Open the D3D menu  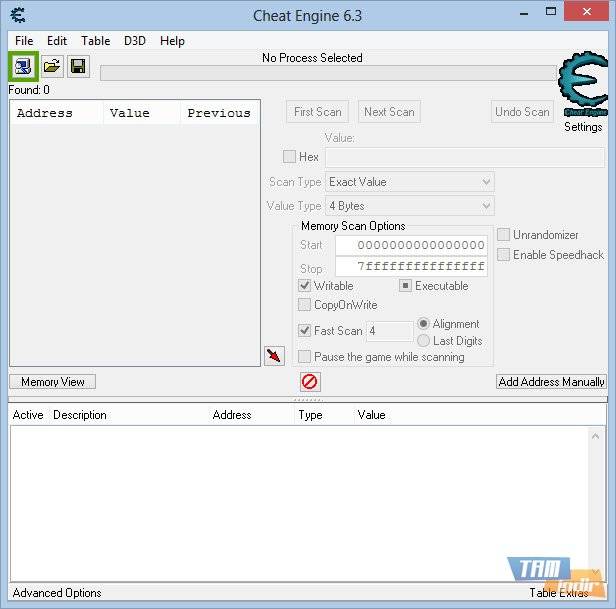(x=135, y=41)
